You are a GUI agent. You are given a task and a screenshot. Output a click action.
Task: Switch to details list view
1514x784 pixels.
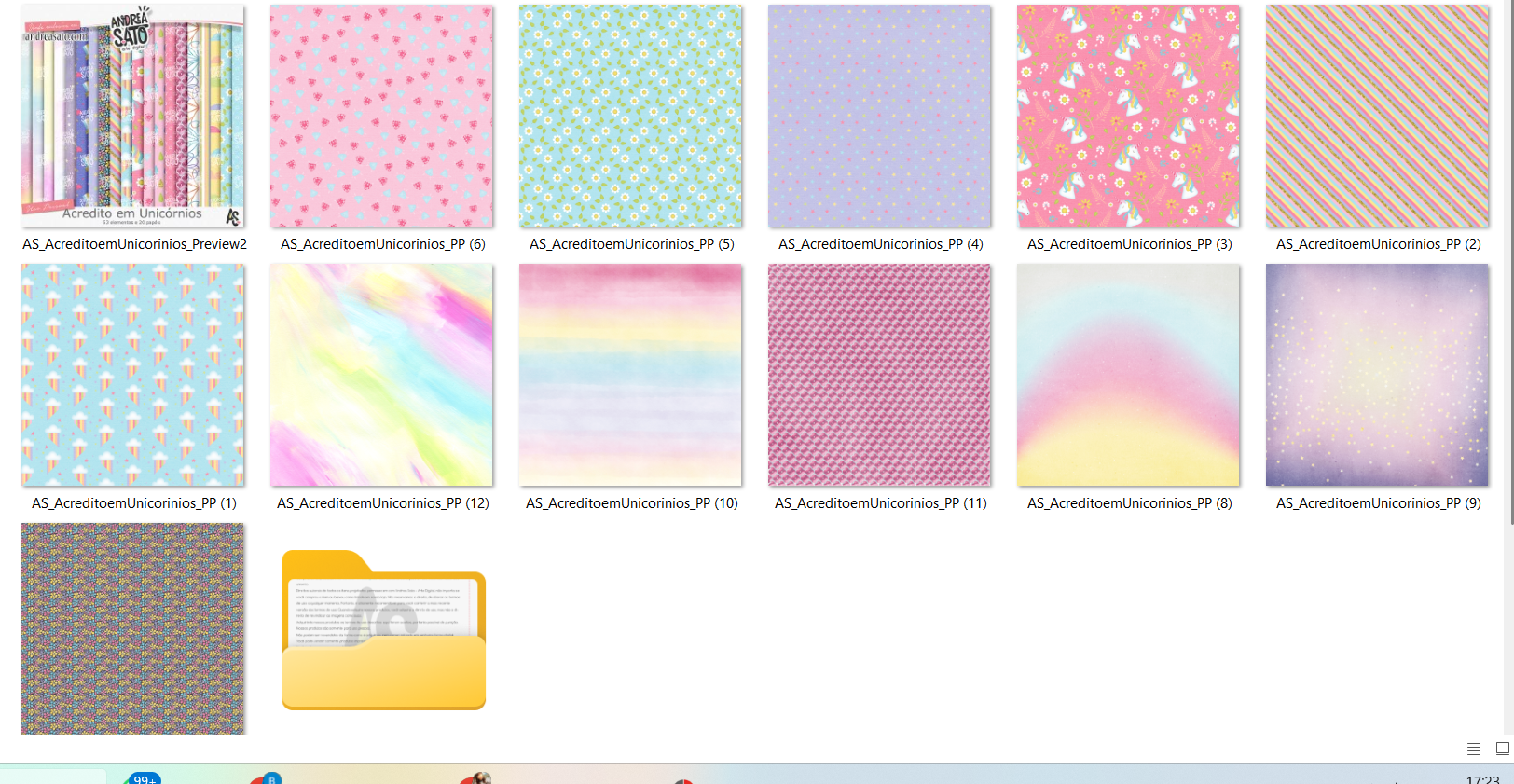click(1474, 749)
